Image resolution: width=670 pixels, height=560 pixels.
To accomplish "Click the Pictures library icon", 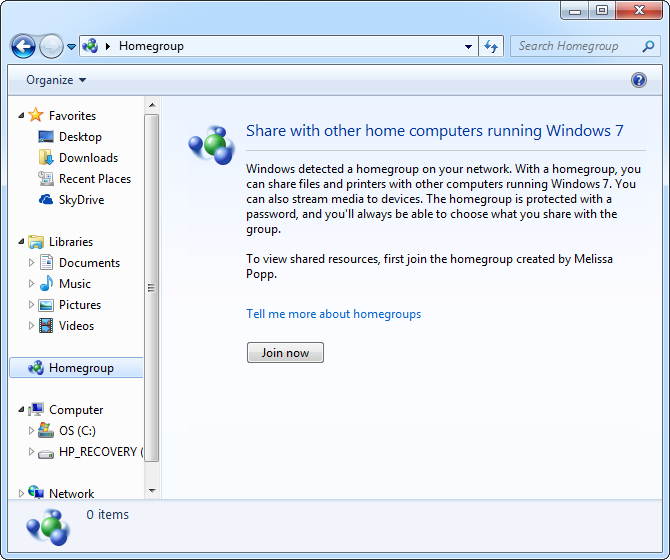I will [x=46, y=305].
